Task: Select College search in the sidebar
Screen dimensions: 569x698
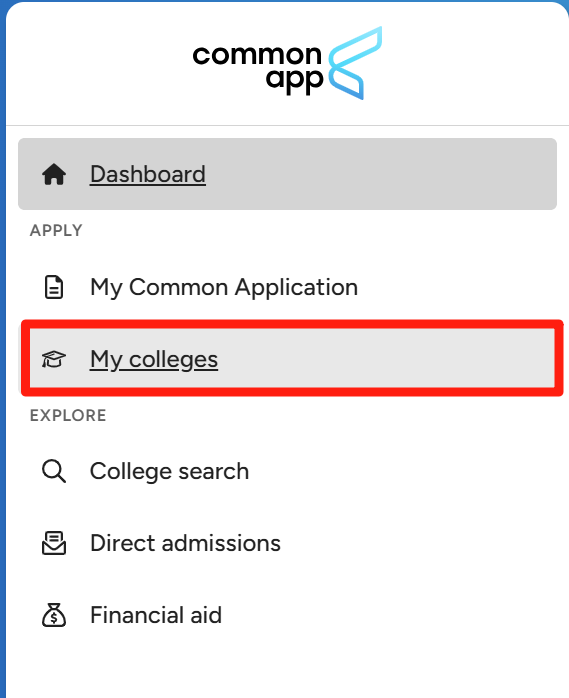Action: click(x=169, y=471)
